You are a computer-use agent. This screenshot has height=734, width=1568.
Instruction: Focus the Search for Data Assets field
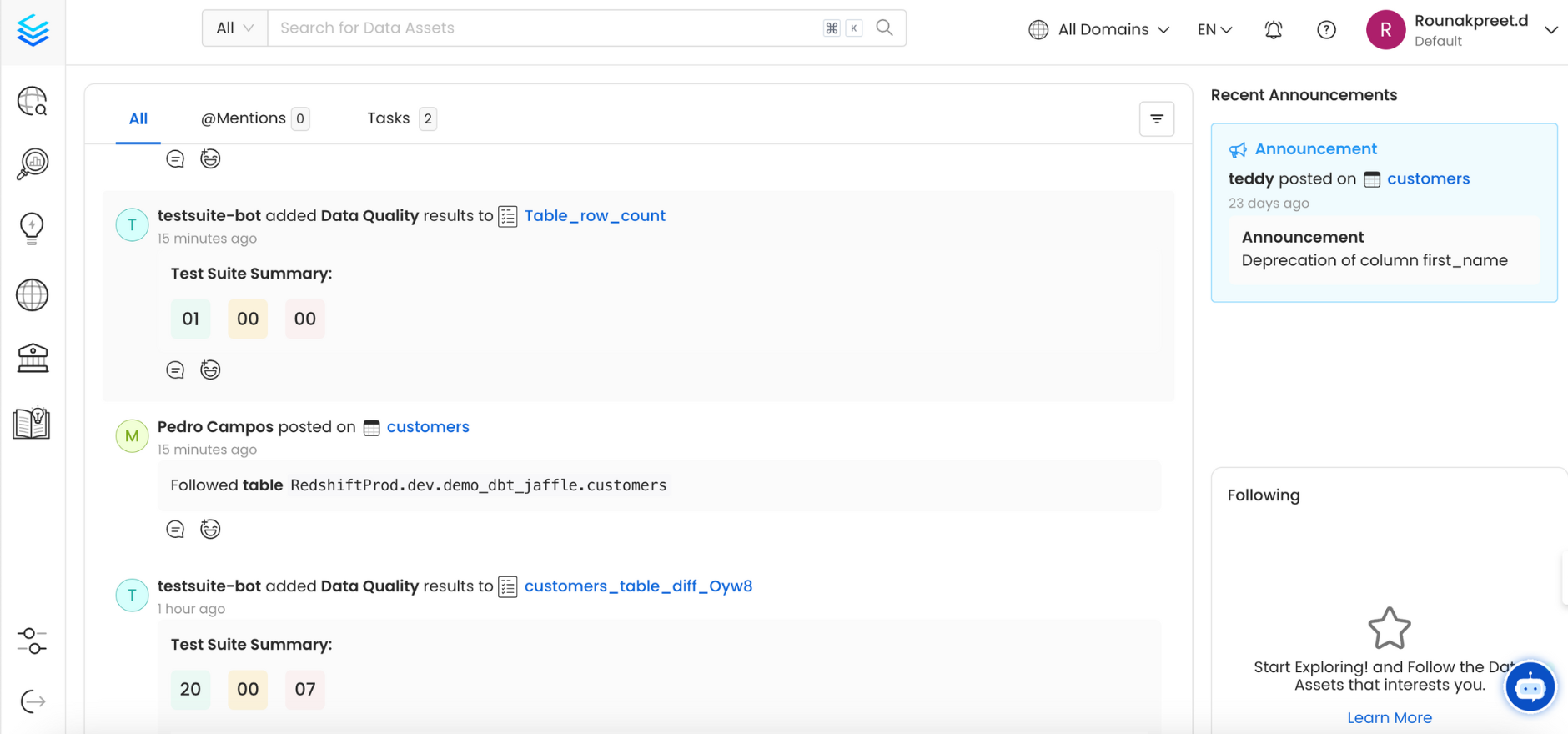542,28
